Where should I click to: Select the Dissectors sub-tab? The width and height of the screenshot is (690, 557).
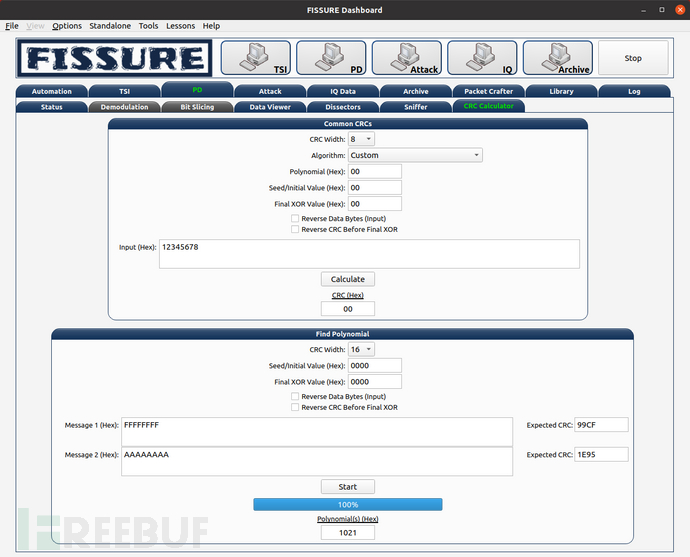[343, 107]
